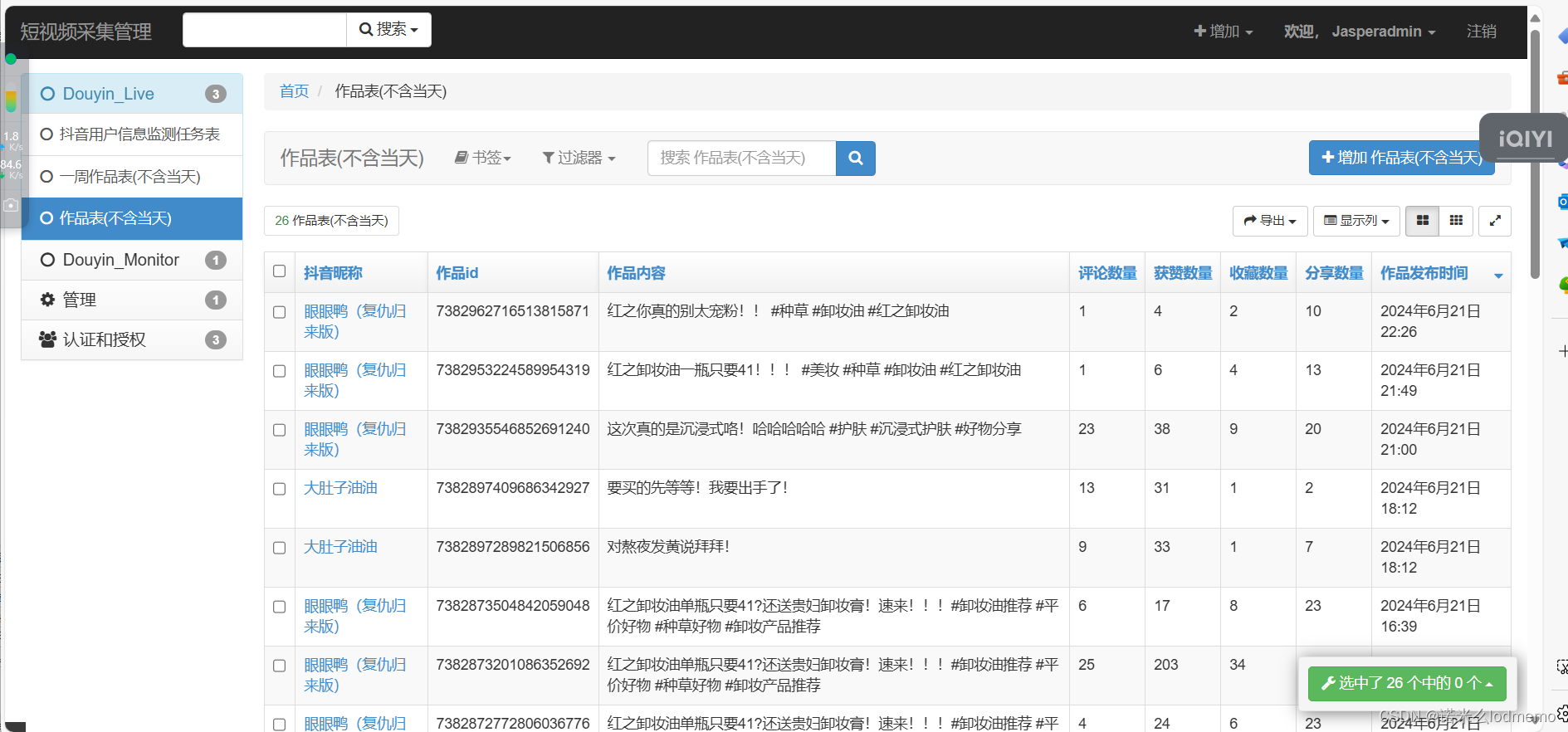Check row with id 7382953224589954319

280,371
